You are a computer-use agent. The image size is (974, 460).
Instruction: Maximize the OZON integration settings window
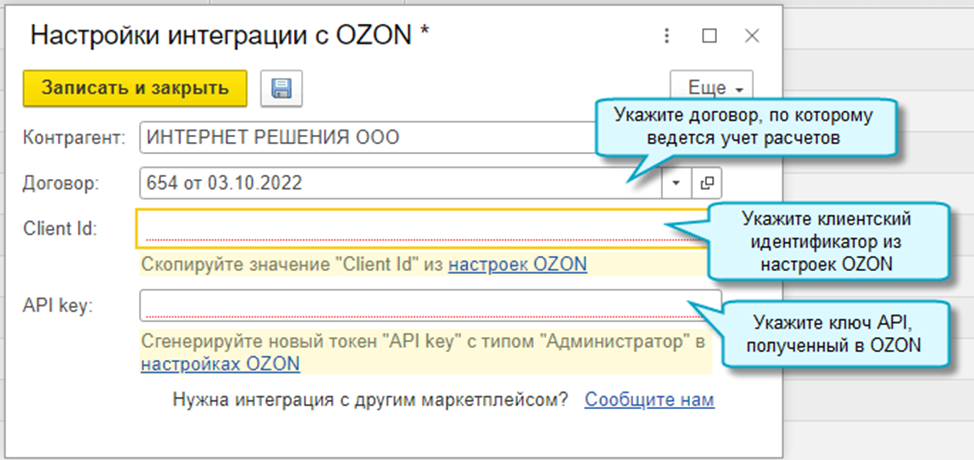(709, 36)
